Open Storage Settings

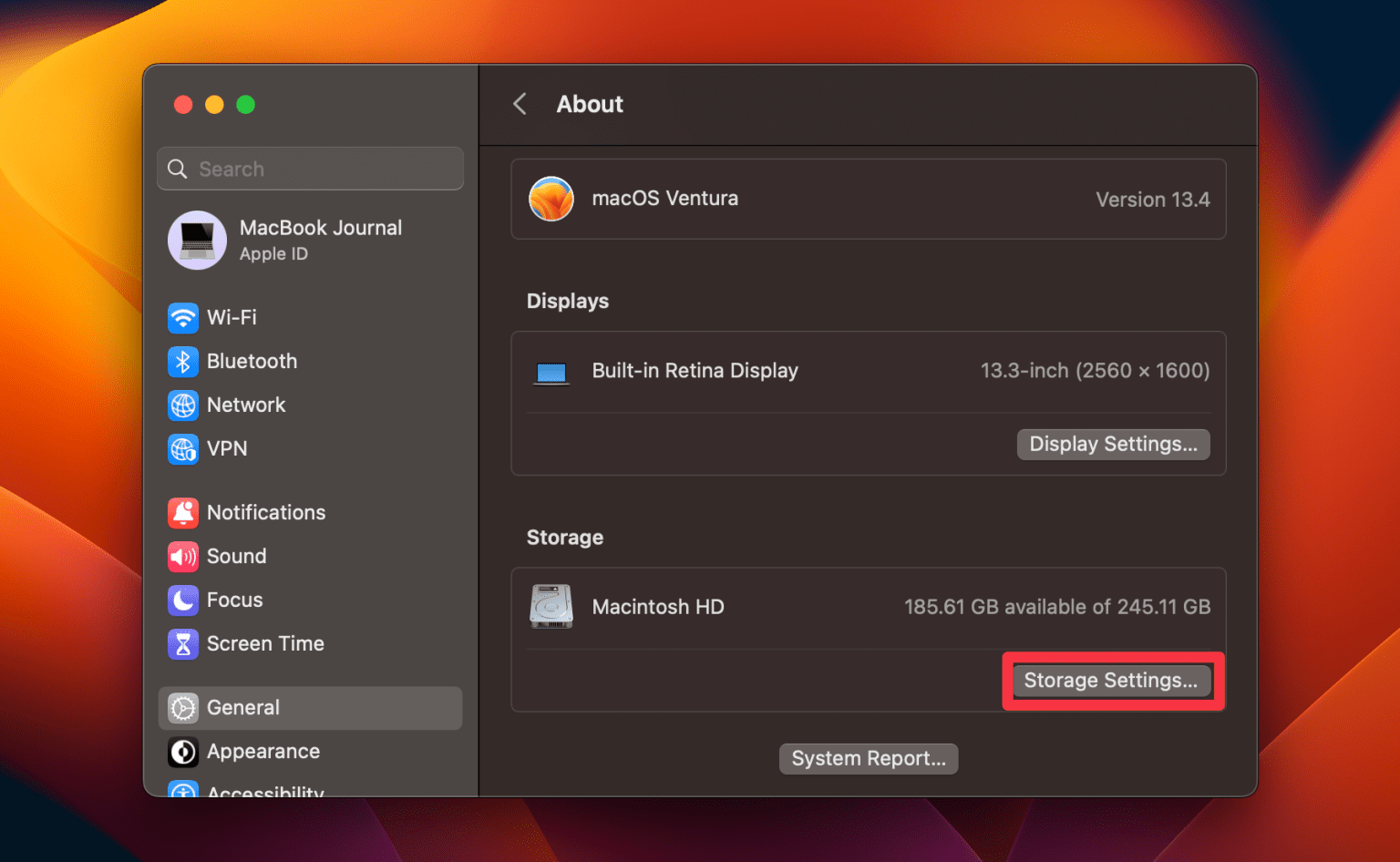pyautogui.click(x=1112, y=680)
